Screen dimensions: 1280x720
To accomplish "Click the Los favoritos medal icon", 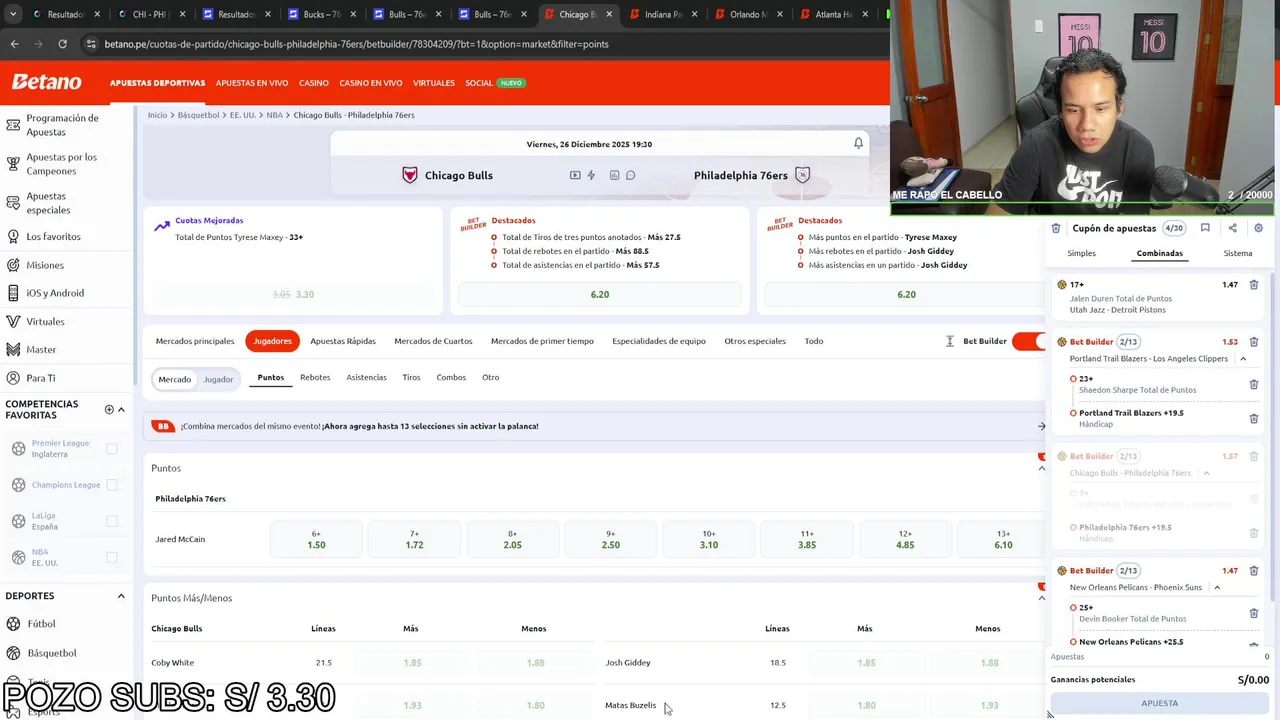I will (x=13, y=237).
